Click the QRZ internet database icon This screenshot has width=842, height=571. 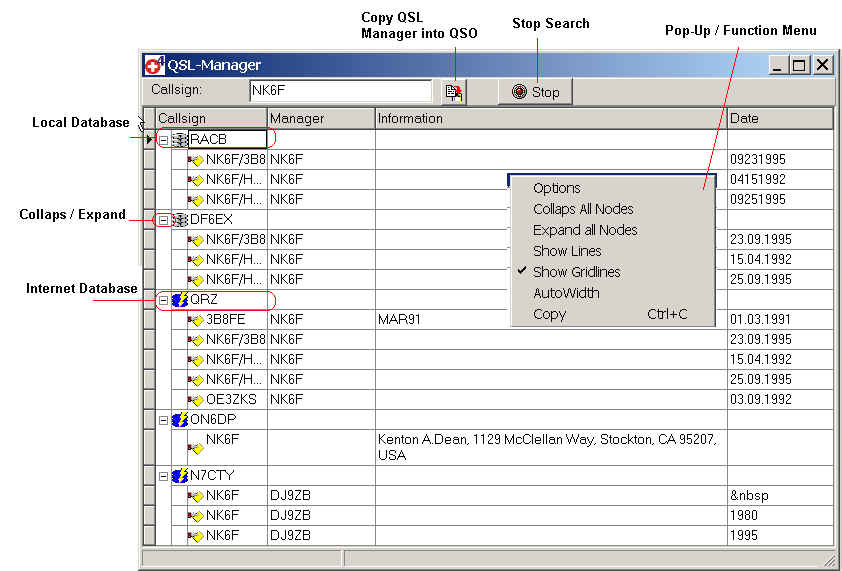[x=180, y=300]
